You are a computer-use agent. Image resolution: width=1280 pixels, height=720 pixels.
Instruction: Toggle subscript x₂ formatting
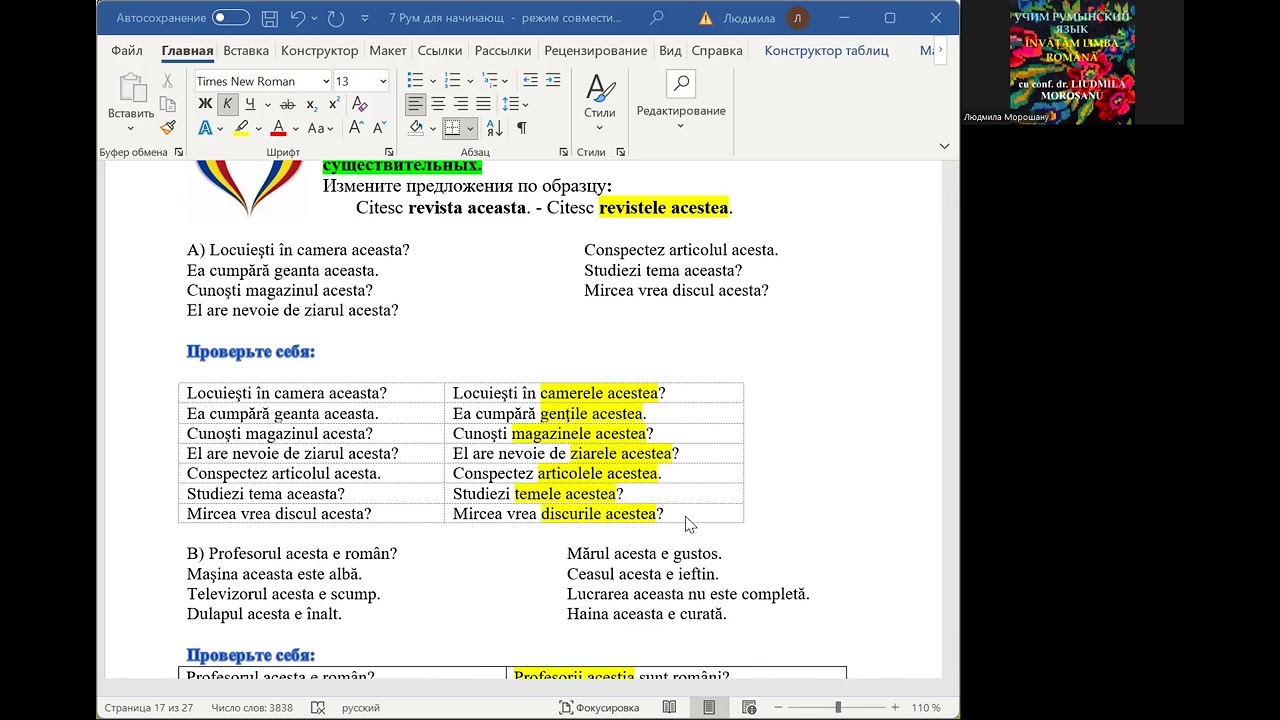312,104
